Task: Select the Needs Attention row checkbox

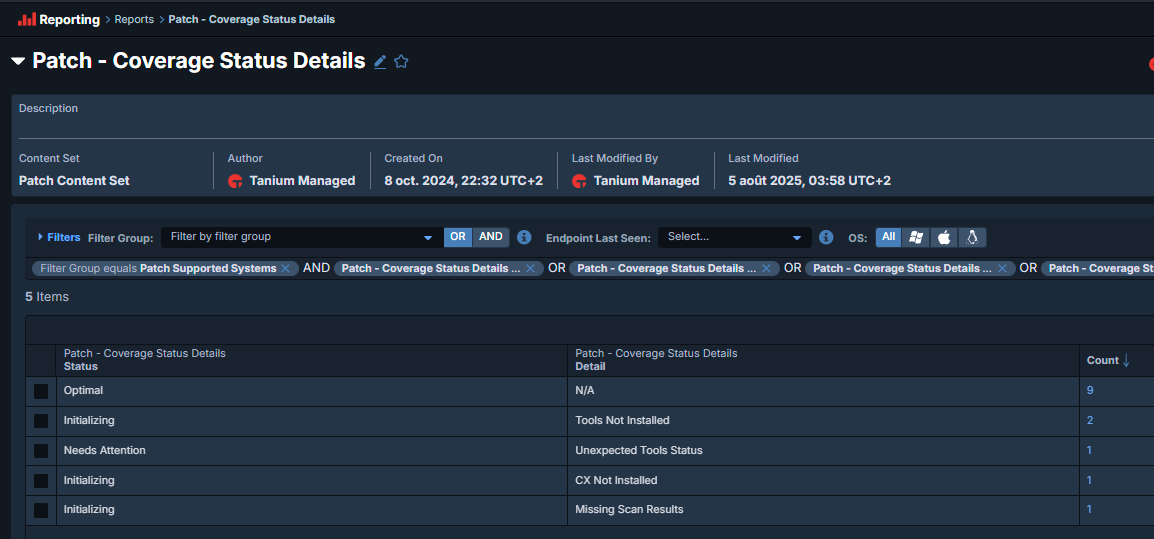Action: tap(41, 451)
